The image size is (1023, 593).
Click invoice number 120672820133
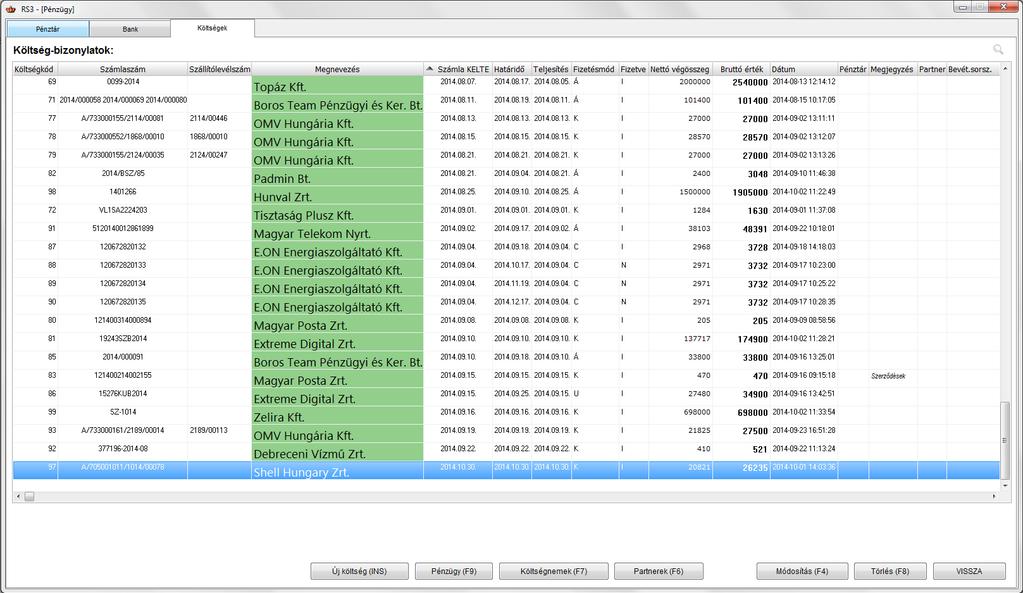pyautogui.click(x=123, y=266)
